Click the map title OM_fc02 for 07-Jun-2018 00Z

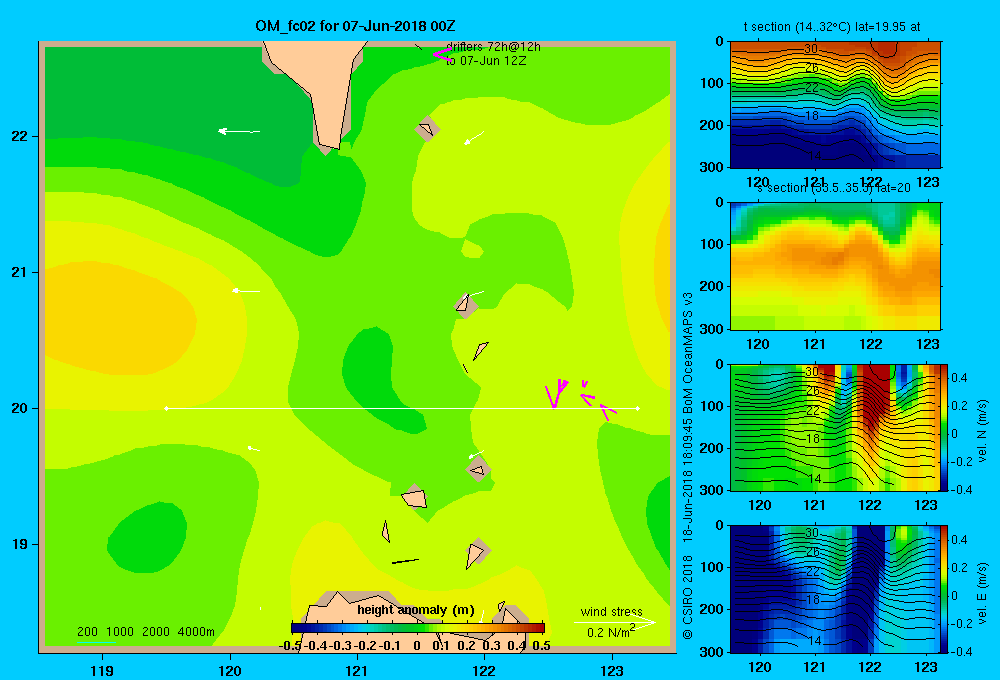pos(355,26)
